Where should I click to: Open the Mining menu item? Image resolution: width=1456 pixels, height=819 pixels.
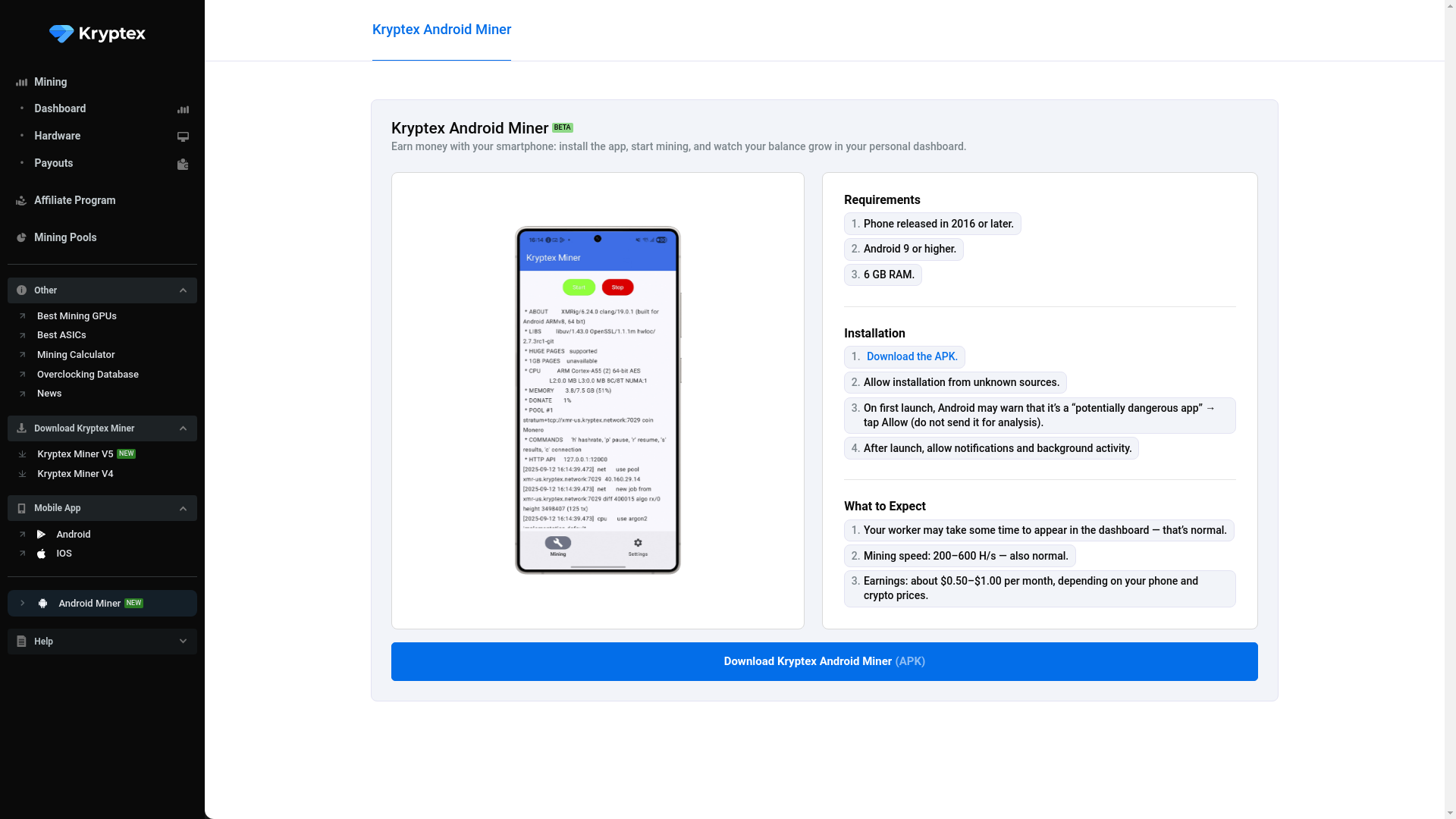point(50,82)
